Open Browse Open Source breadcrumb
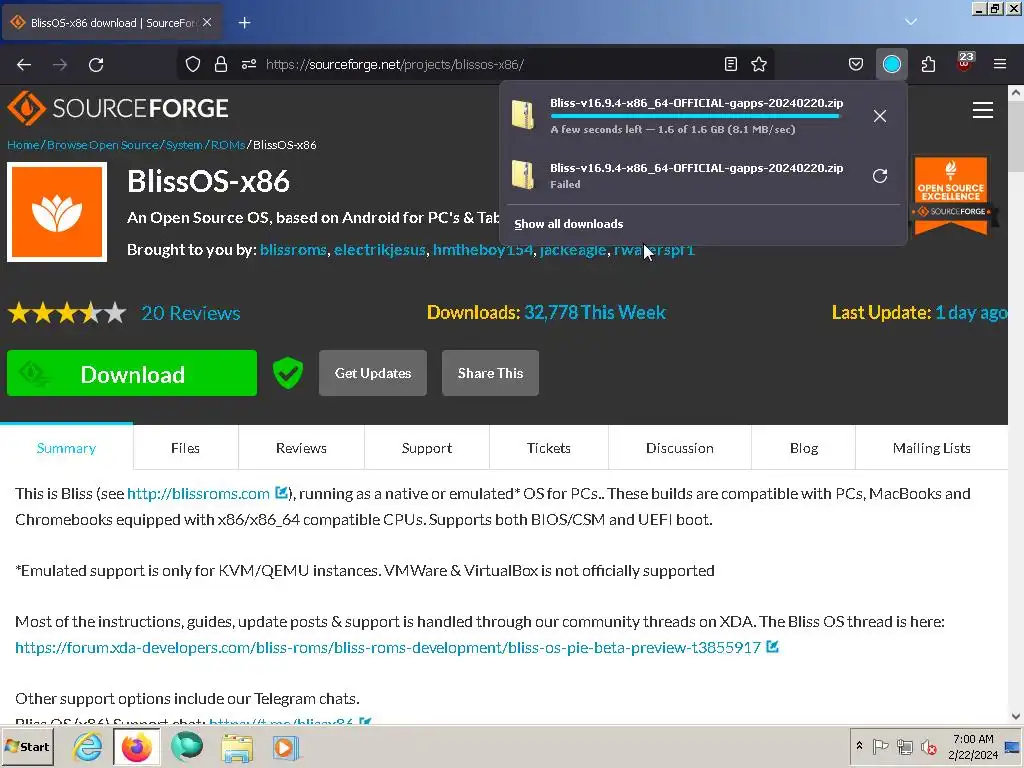The height and width of the screenshot is (768, 1024). pos(103,145)
